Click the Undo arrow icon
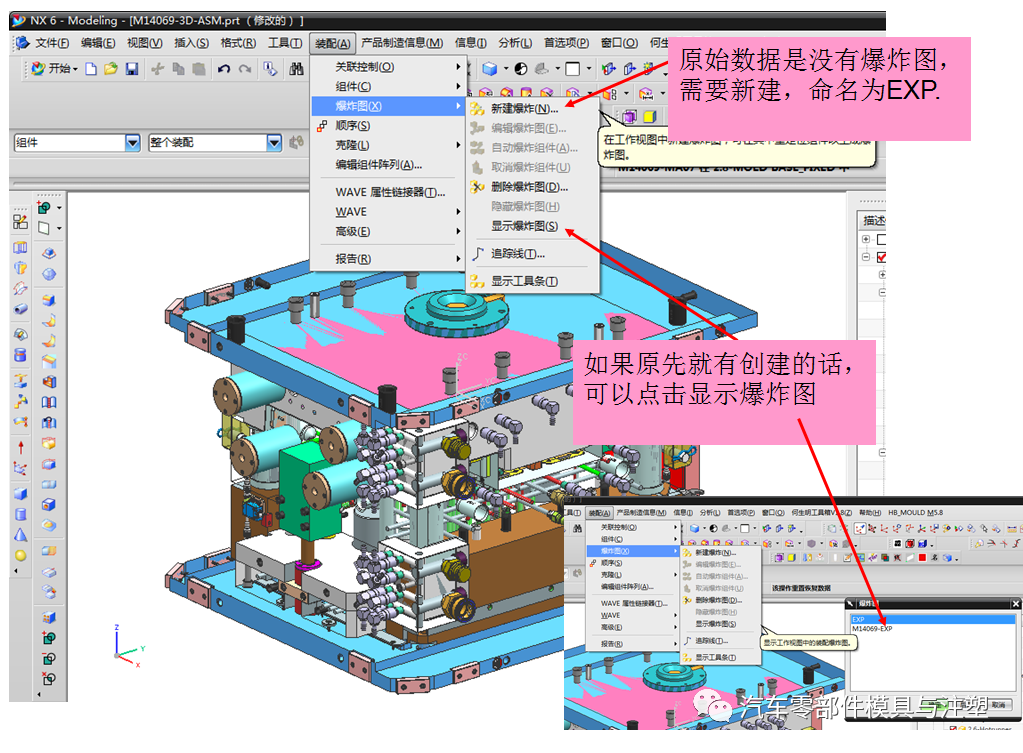Viewport: 1023px width, 753px height. [224, 69]
